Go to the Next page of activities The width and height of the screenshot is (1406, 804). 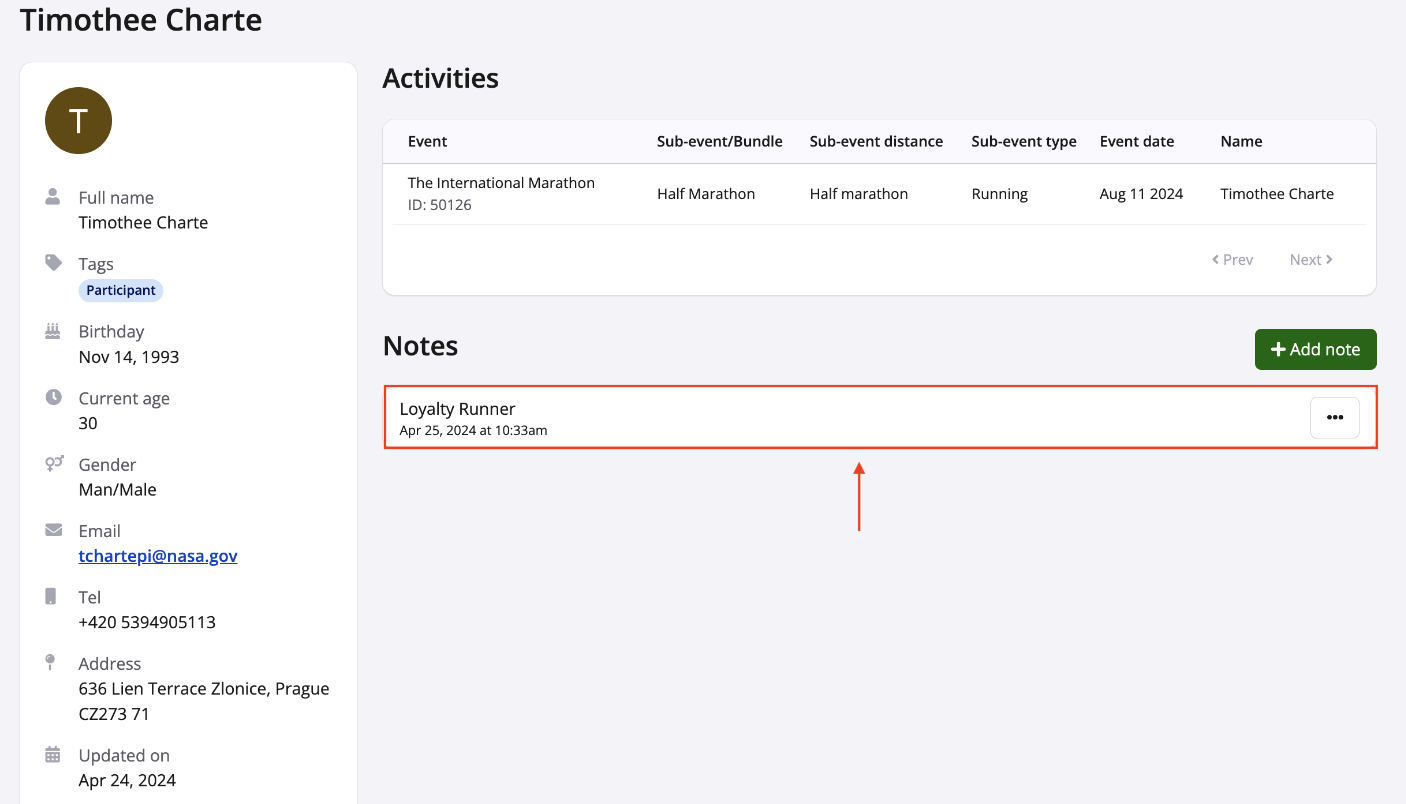coord(1310,260)
